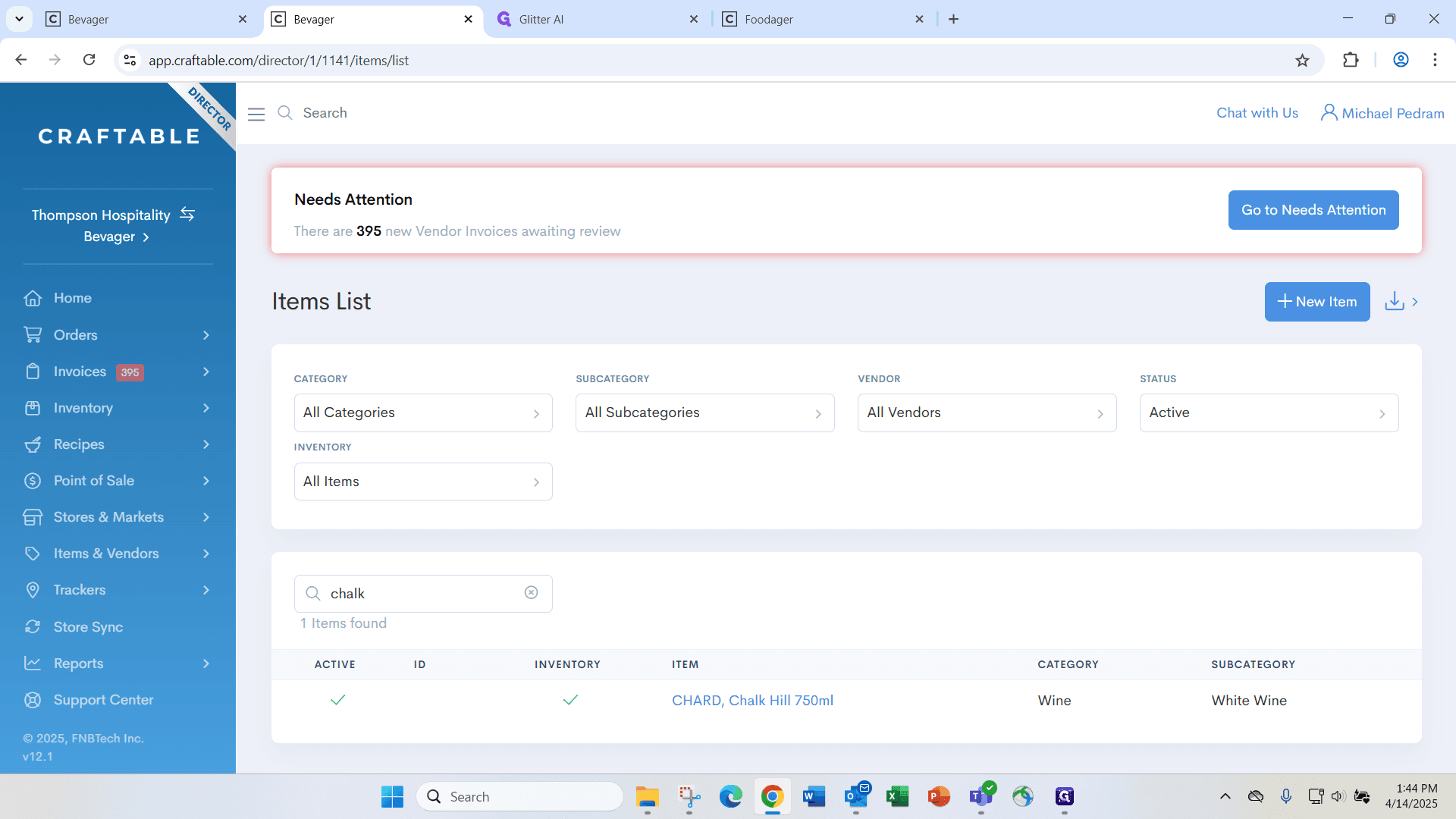The image size is (1456, 819).
Task: Toggle the Active checkmark for Chalk Hill
Action: coord(338,700)
